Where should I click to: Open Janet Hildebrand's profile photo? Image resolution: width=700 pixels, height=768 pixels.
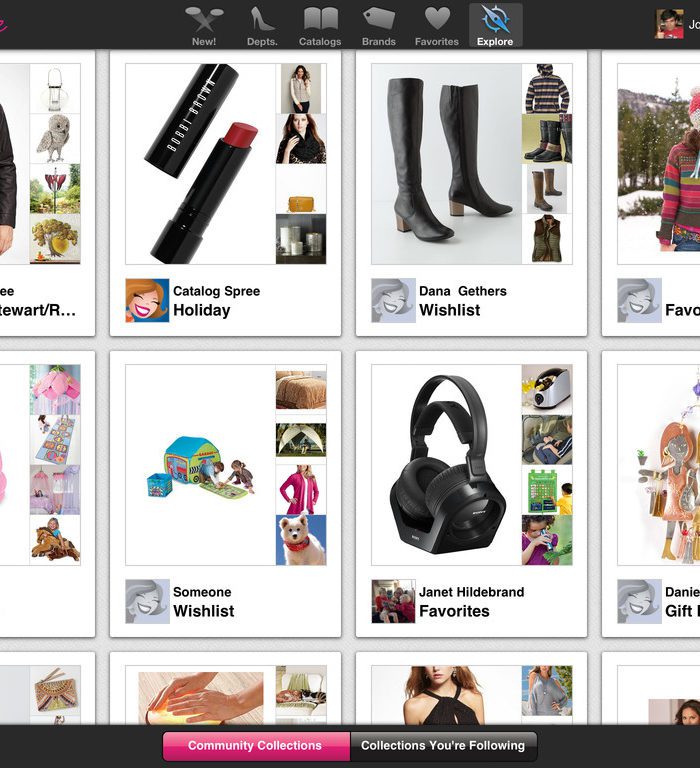coord(393,601)
